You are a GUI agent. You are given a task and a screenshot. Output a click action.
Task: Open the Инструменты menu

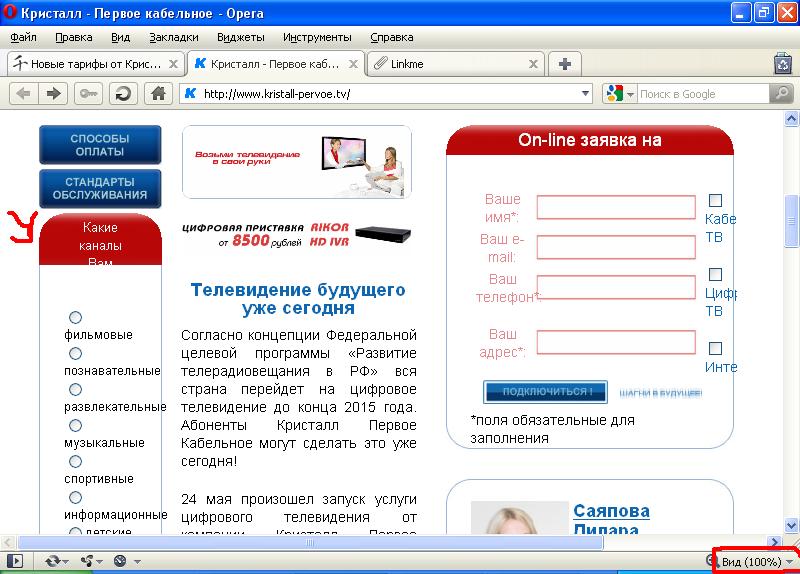317,37
